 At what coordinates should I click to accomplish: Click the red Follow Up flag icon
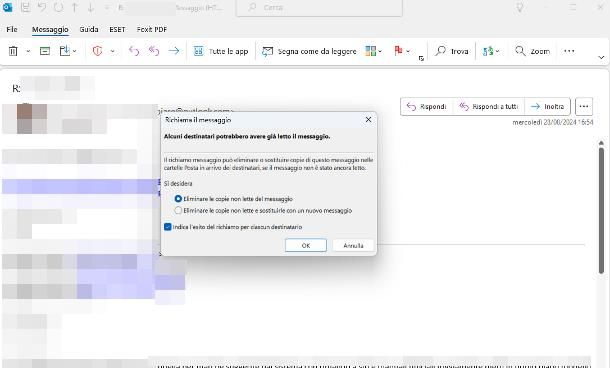(398, 51)
